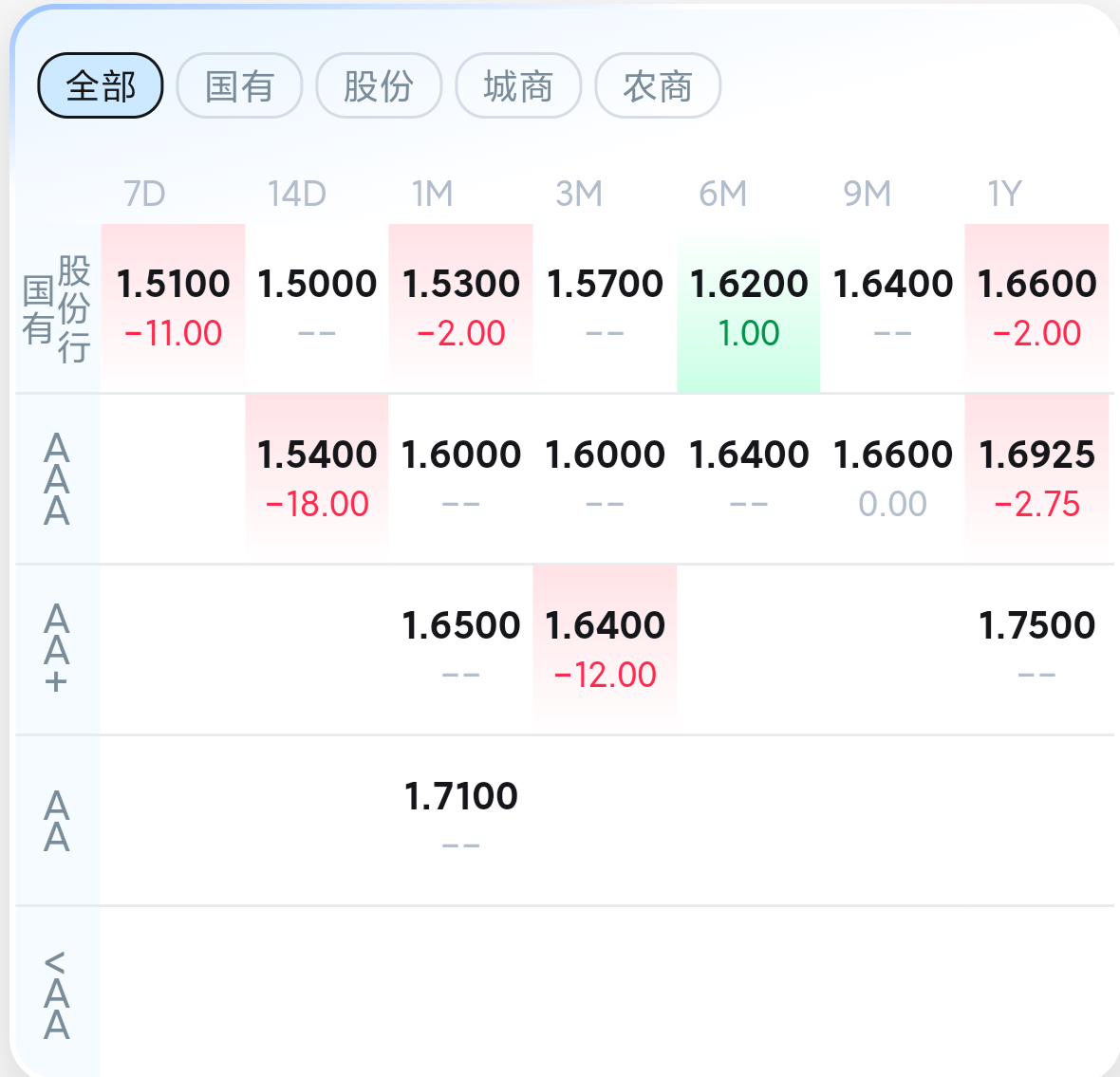
Task: Open the 城商 filter tab
Action: (x=518, y=86)
